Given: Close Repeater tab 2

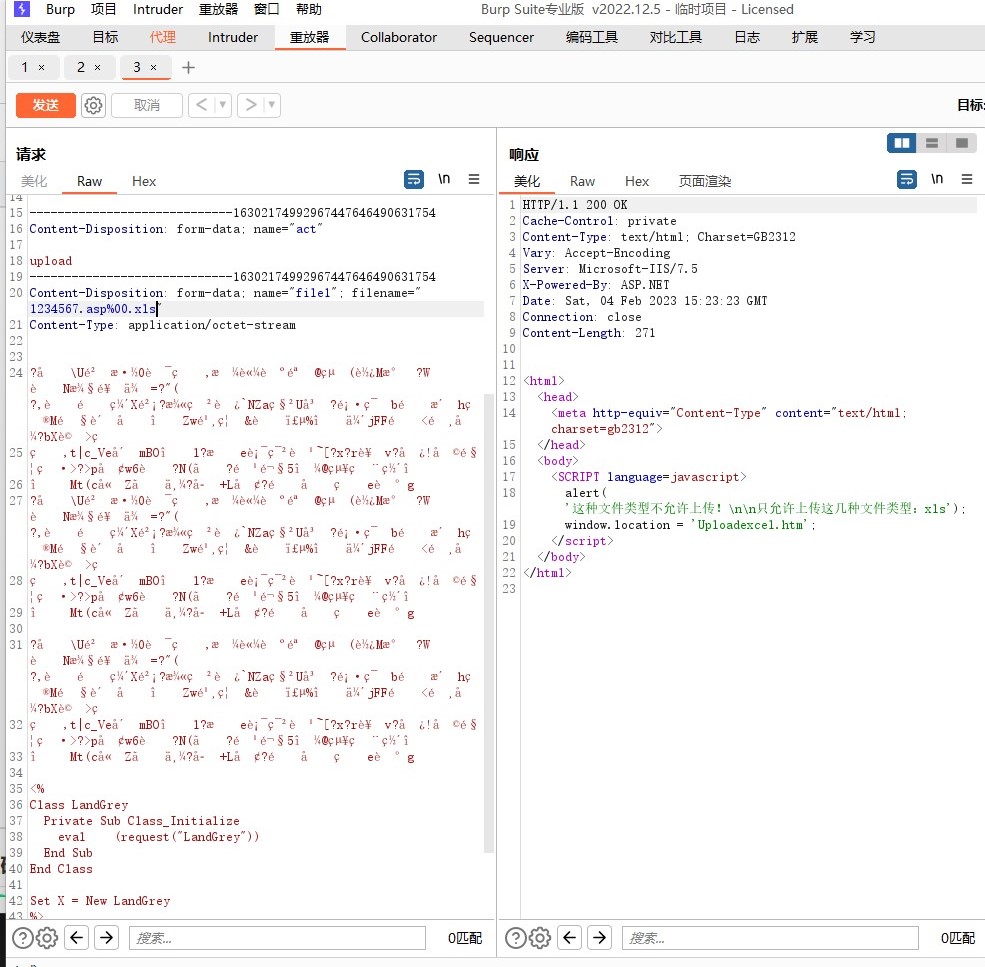Looking at the screenshot, I should [97, 67].
